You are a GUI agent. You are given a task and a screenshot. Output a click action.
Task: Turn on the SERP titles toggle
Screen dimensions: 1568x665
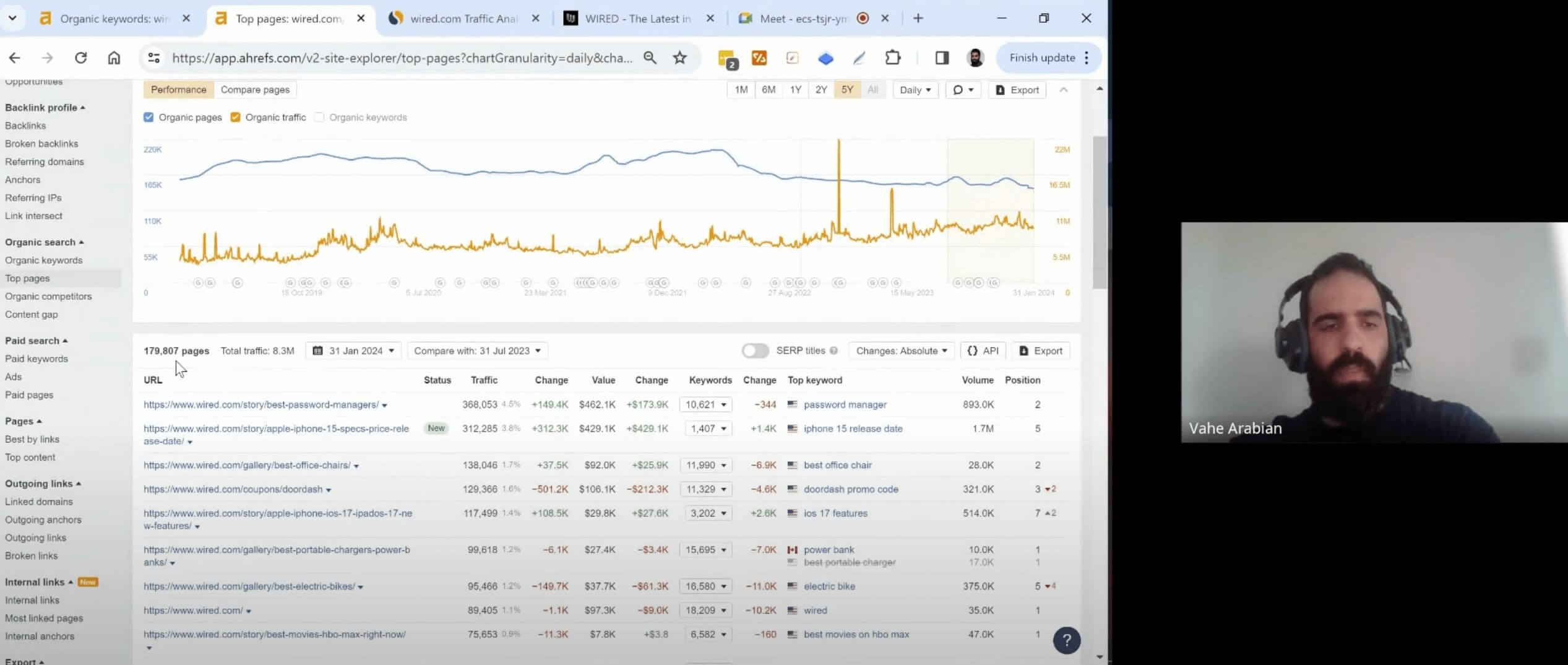755,350
